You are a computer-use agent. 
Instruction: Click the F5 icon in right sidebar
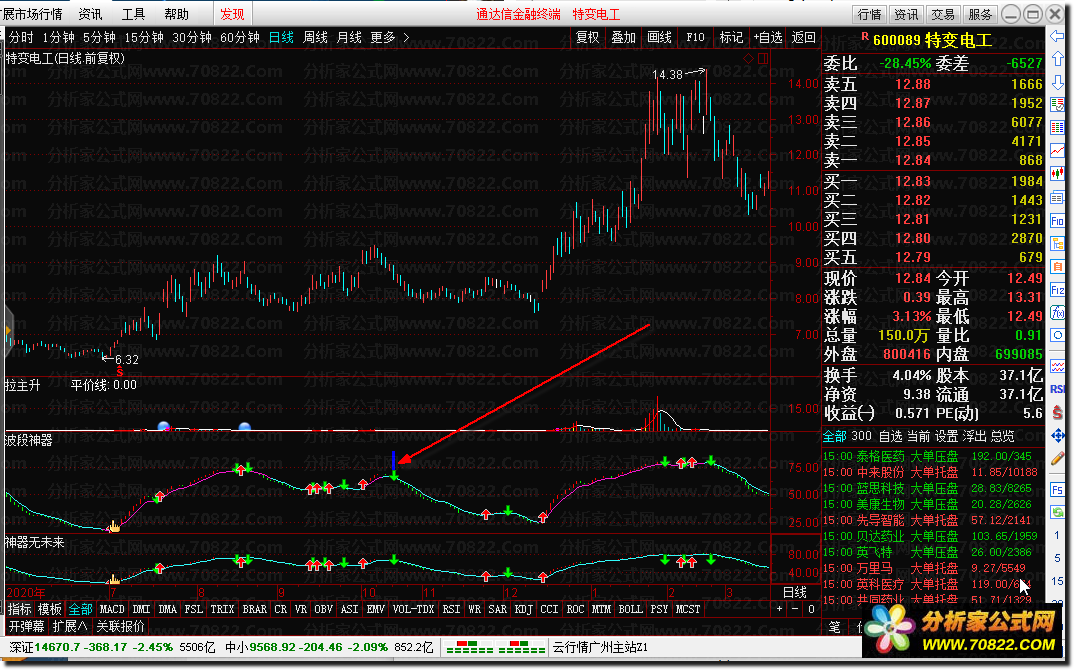pos(1056,490)
